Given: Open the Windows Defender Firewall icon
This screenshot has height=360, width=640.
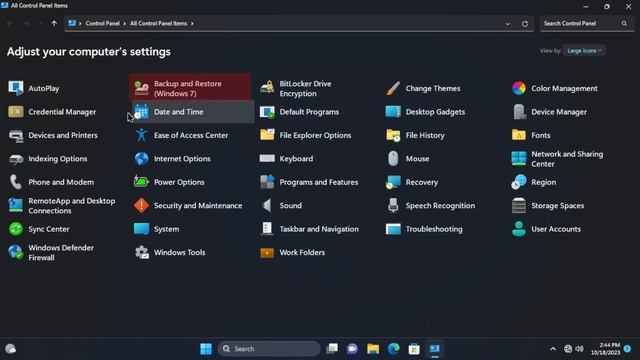Looking at the screenshot, I should click(16, 253).
